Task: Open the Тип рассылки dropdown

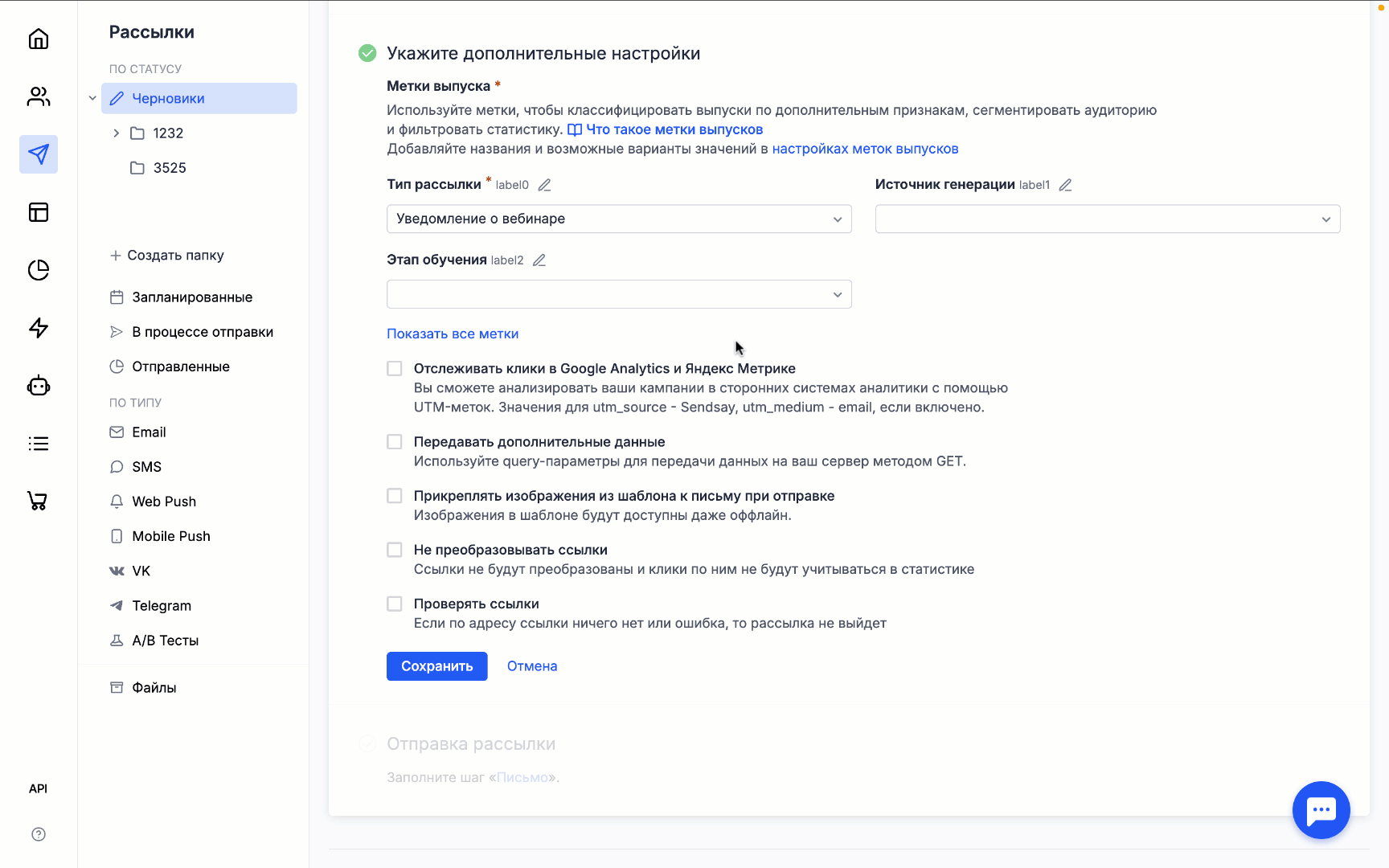Action: 619,219
